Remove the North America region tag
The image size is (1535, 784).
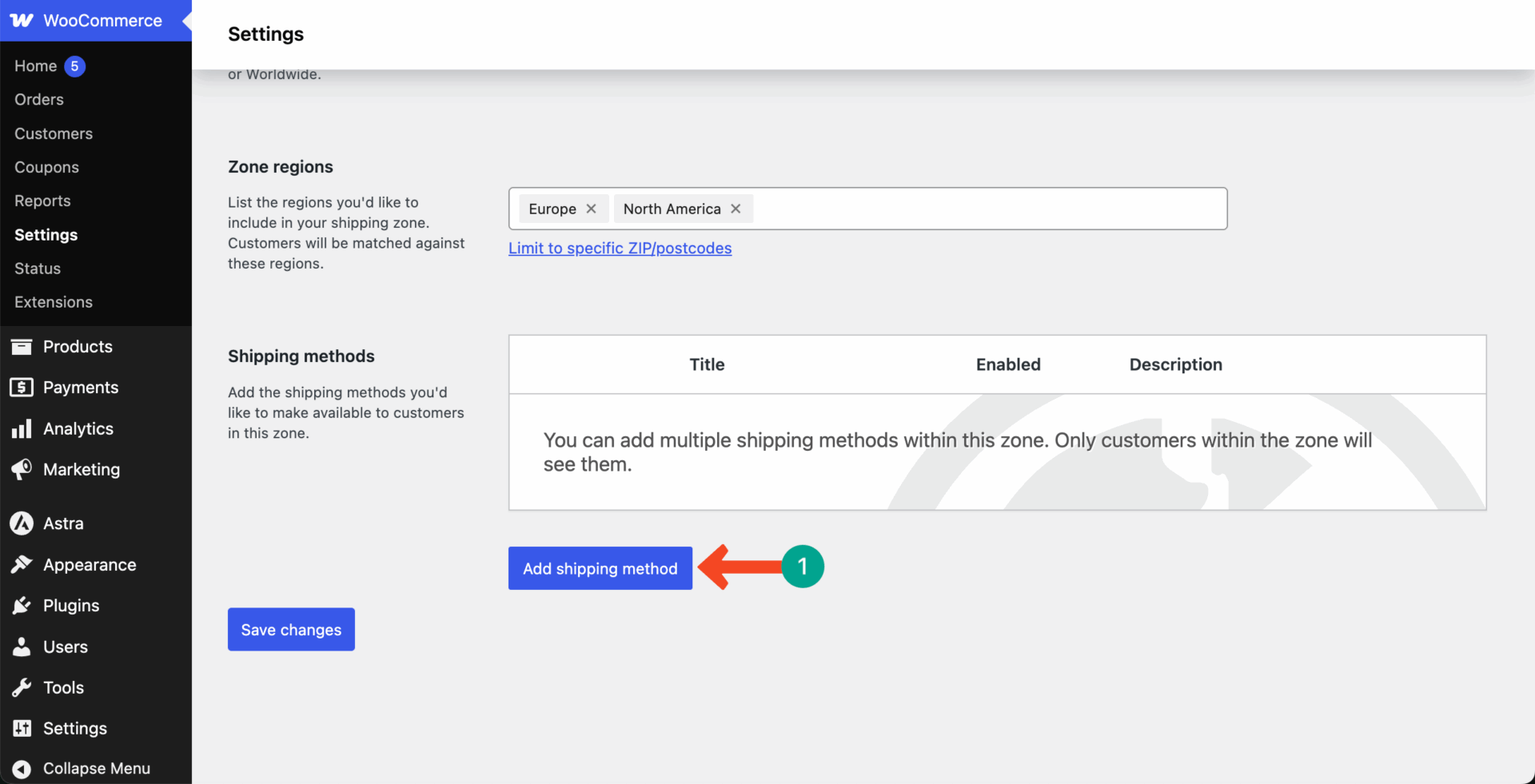(736, 209)
